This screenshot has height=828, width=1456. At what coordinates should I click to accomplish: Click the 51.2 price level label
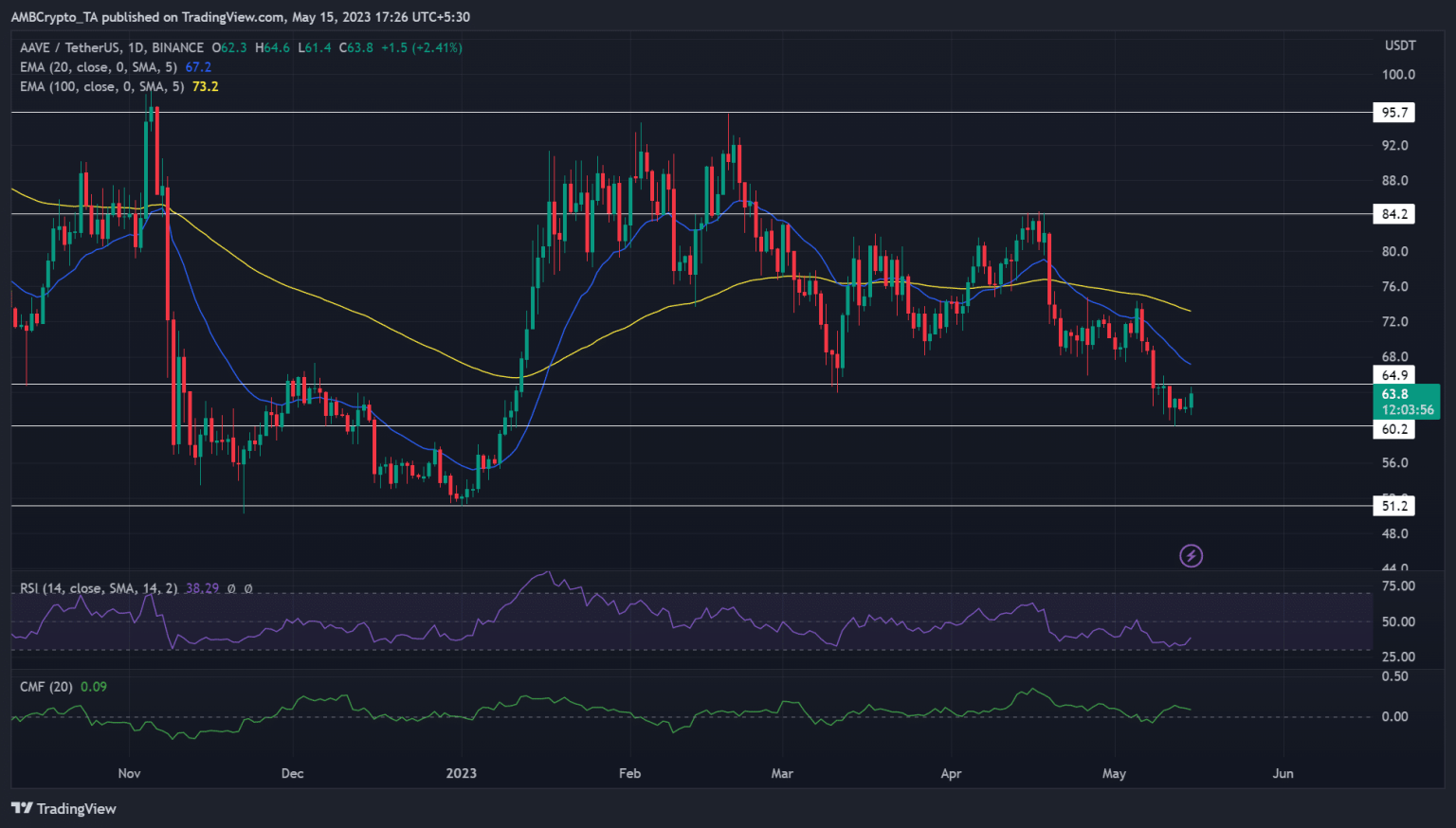[x=1392, y=506]
